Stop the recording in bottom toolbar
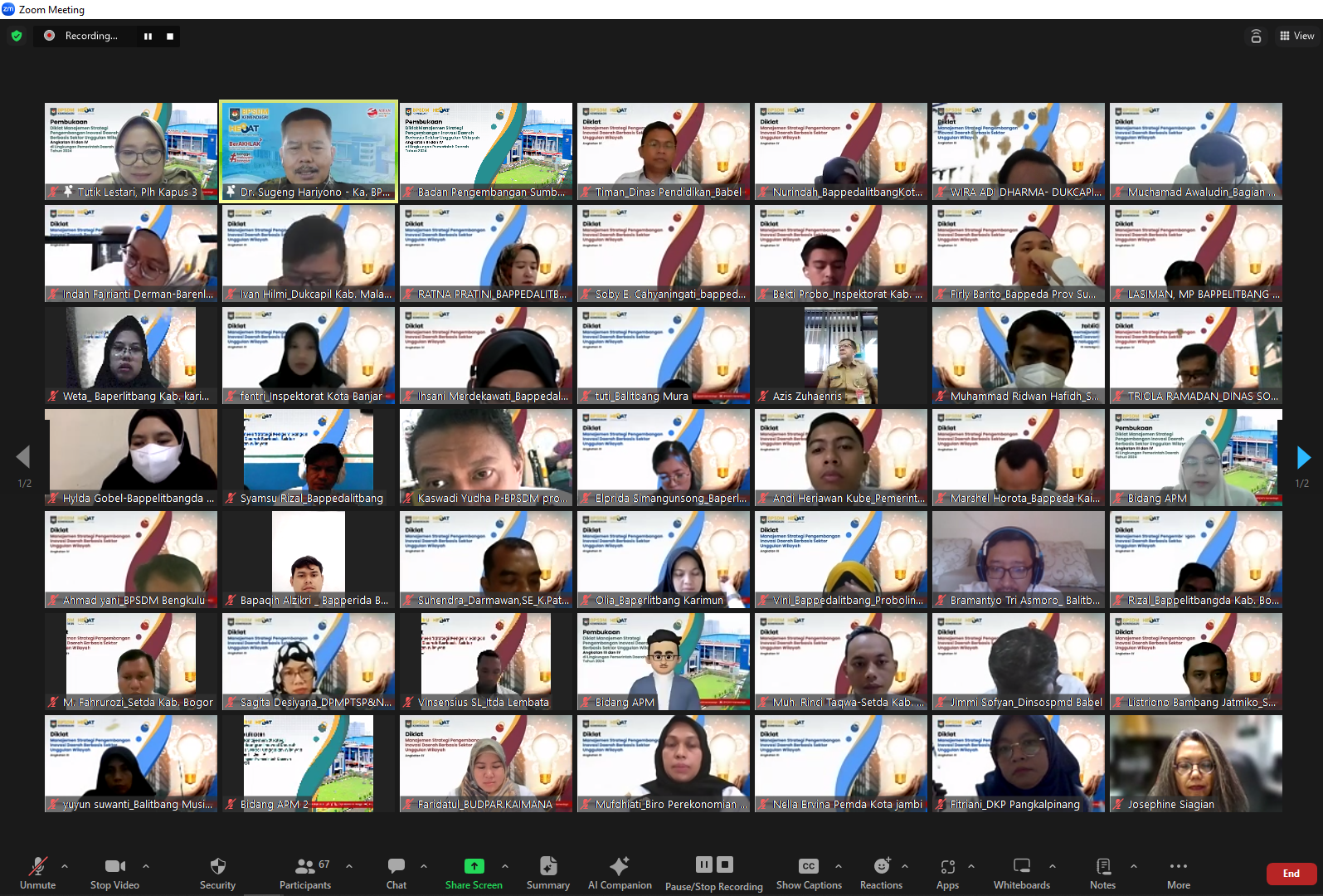The image size is (1323, 896). 725,864
